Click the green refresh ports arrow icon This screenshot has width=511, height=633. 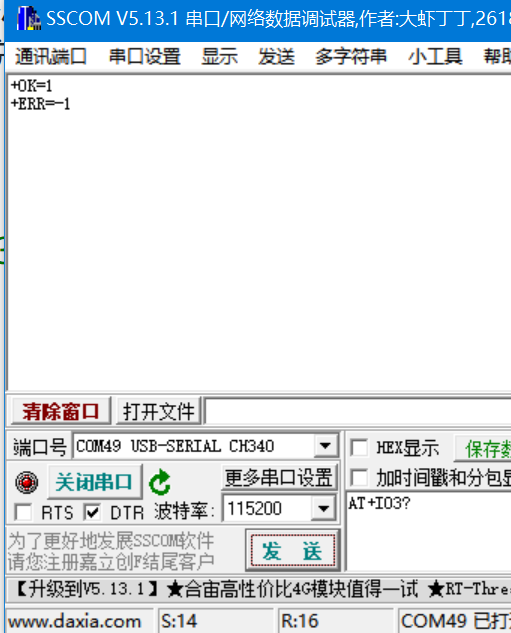click(x=160, y=482)
